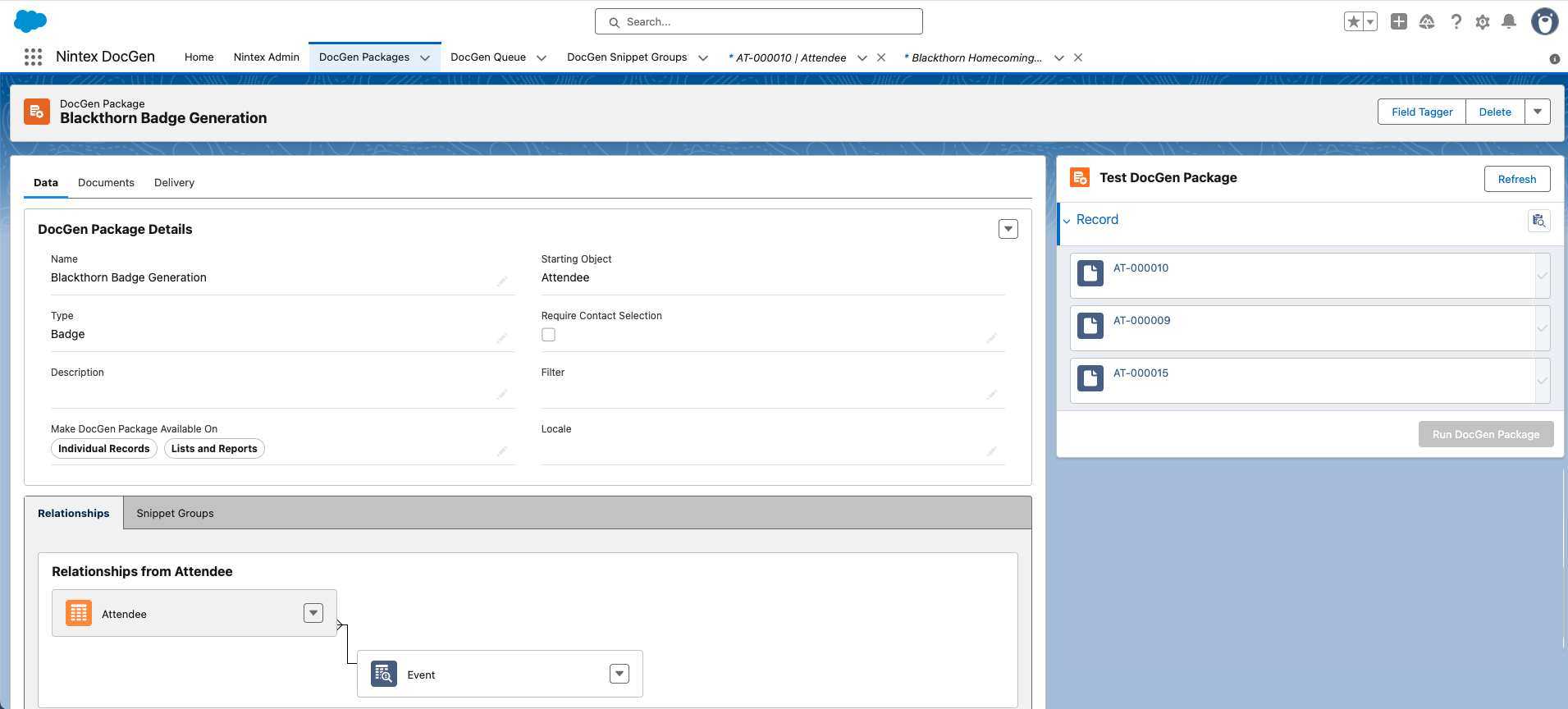Open the AT-000015 record link
This screenshot has width=1568, height=709.
coord(1141,373)
